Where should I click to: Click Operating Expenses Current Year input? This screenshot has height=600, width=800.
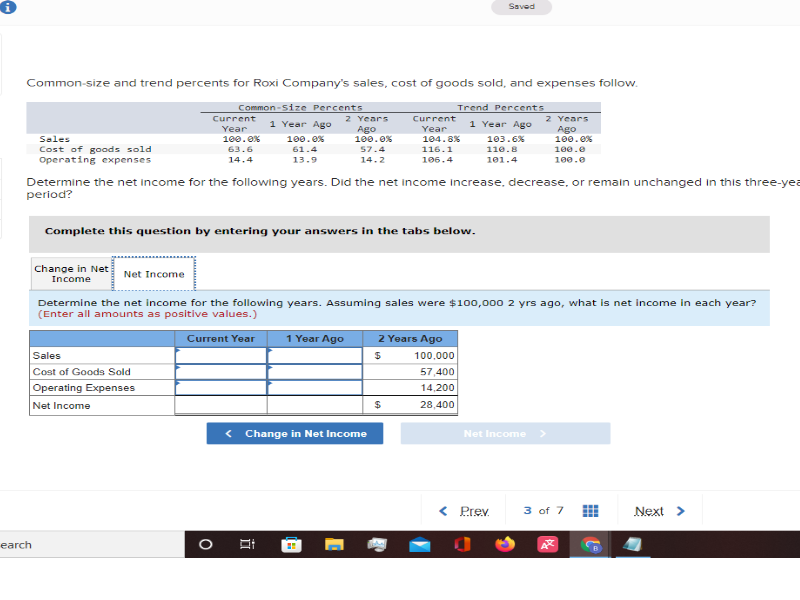point(221,388)
